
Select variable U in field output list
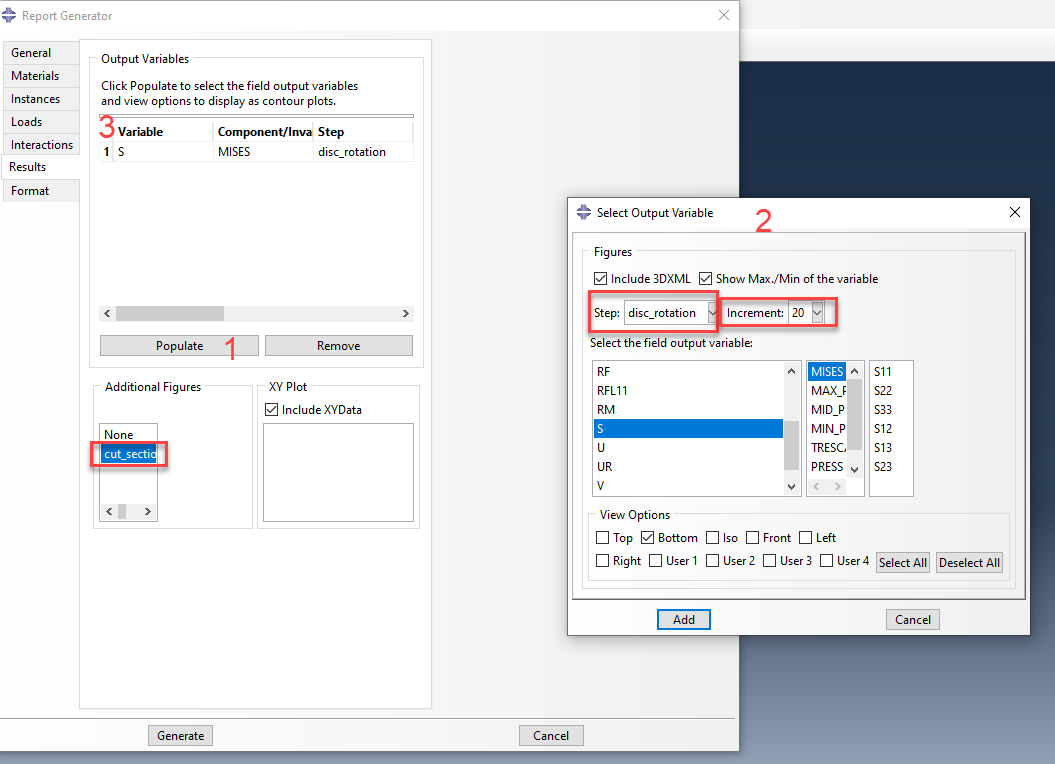pyautogui.click(x=601, y=448)
